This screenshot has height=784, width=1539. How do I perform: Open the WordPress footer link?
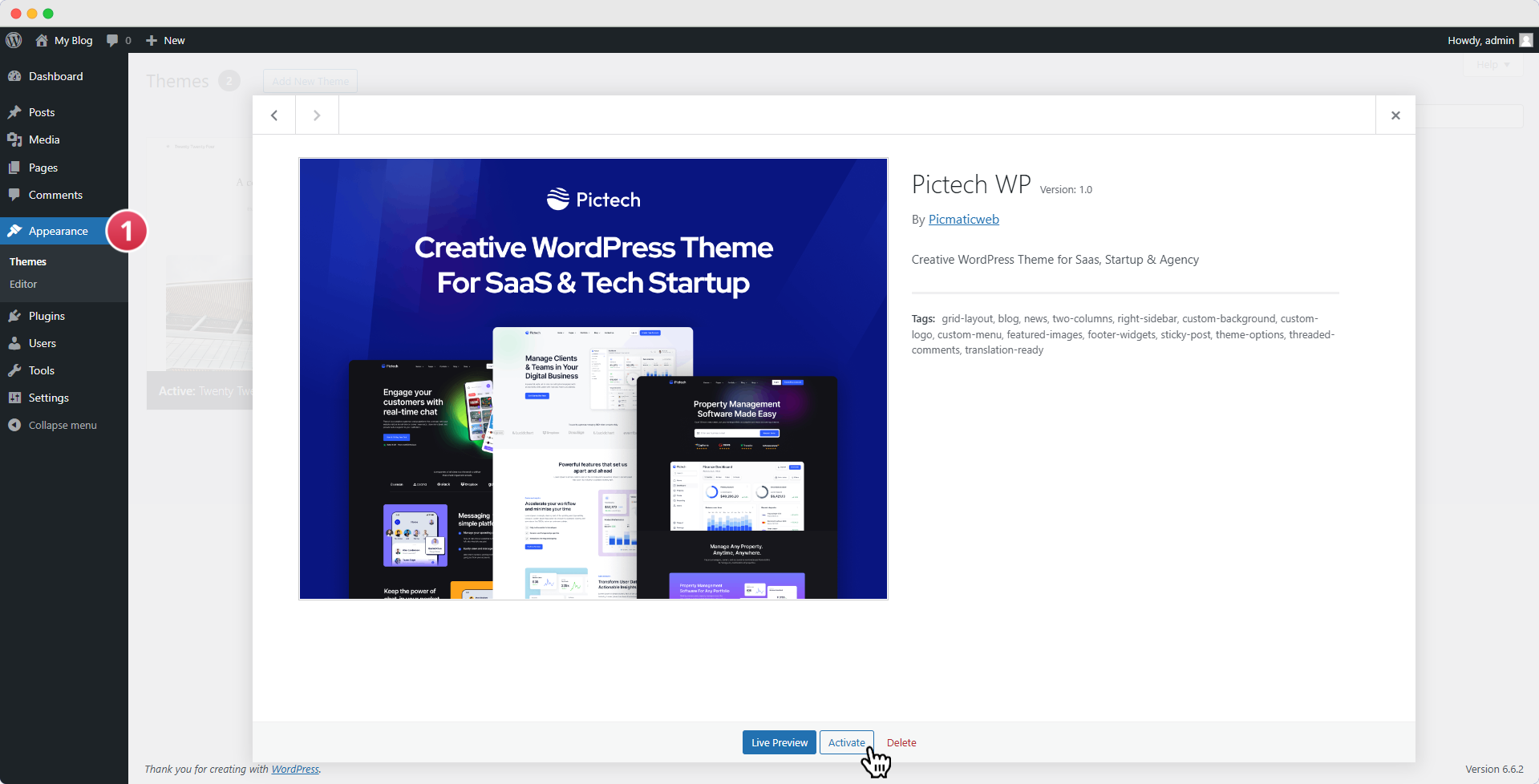(x=295, y=769)
